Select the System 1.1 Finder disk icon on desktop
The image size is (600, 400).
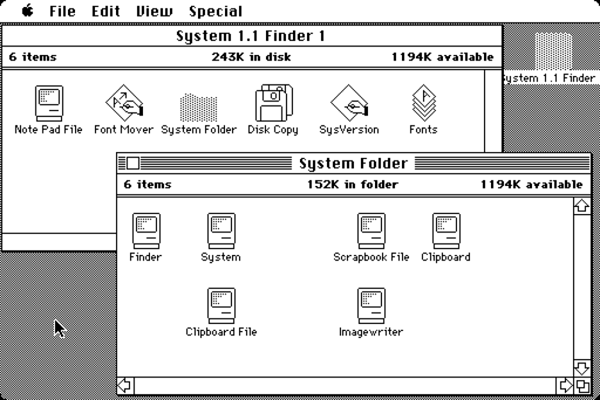tap(553, 51)
